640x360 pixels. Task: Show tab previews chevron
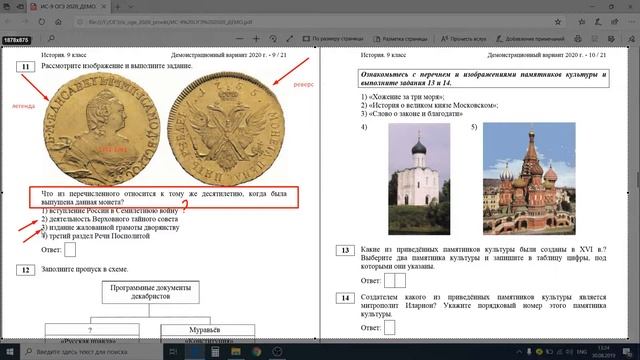pos(131,7)
